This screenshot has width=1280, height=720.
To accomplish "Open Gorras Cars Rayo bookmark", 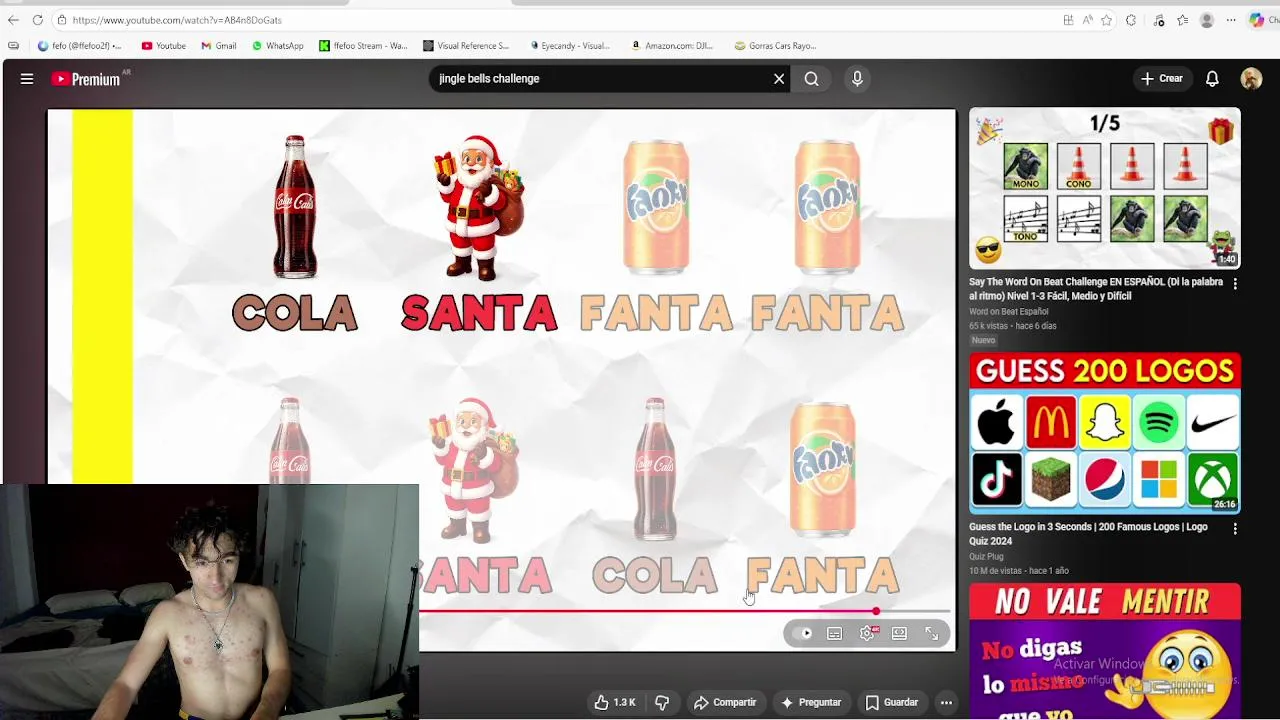I will [775, 46].
